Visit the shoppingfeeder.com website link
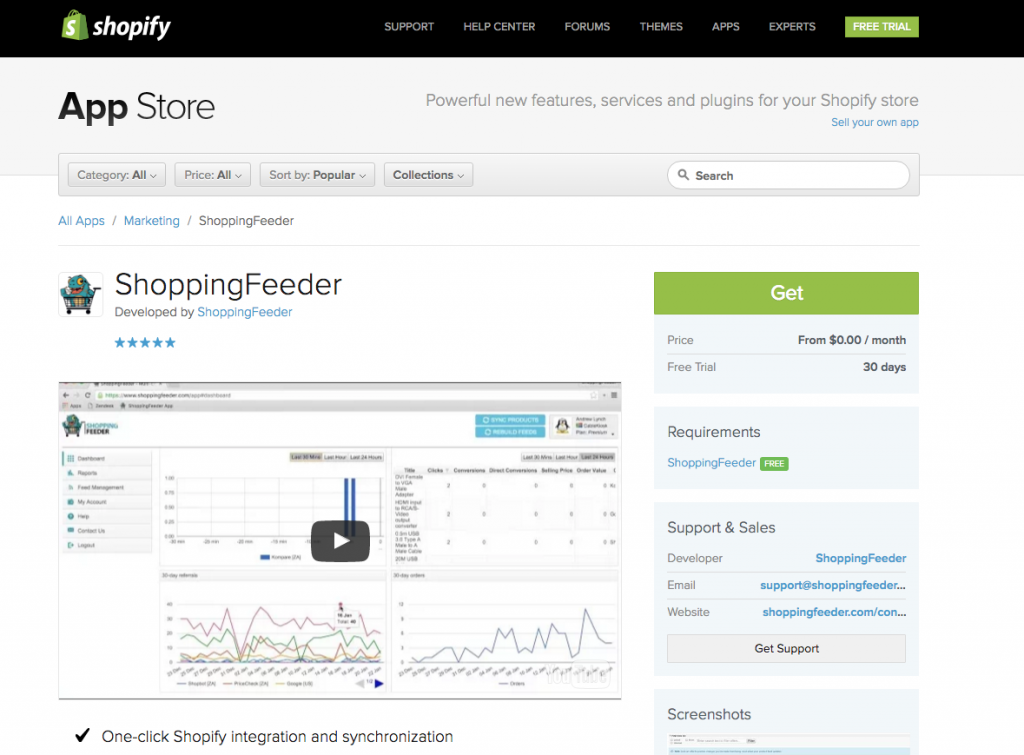1024x755 pixels. click(834, 612)
